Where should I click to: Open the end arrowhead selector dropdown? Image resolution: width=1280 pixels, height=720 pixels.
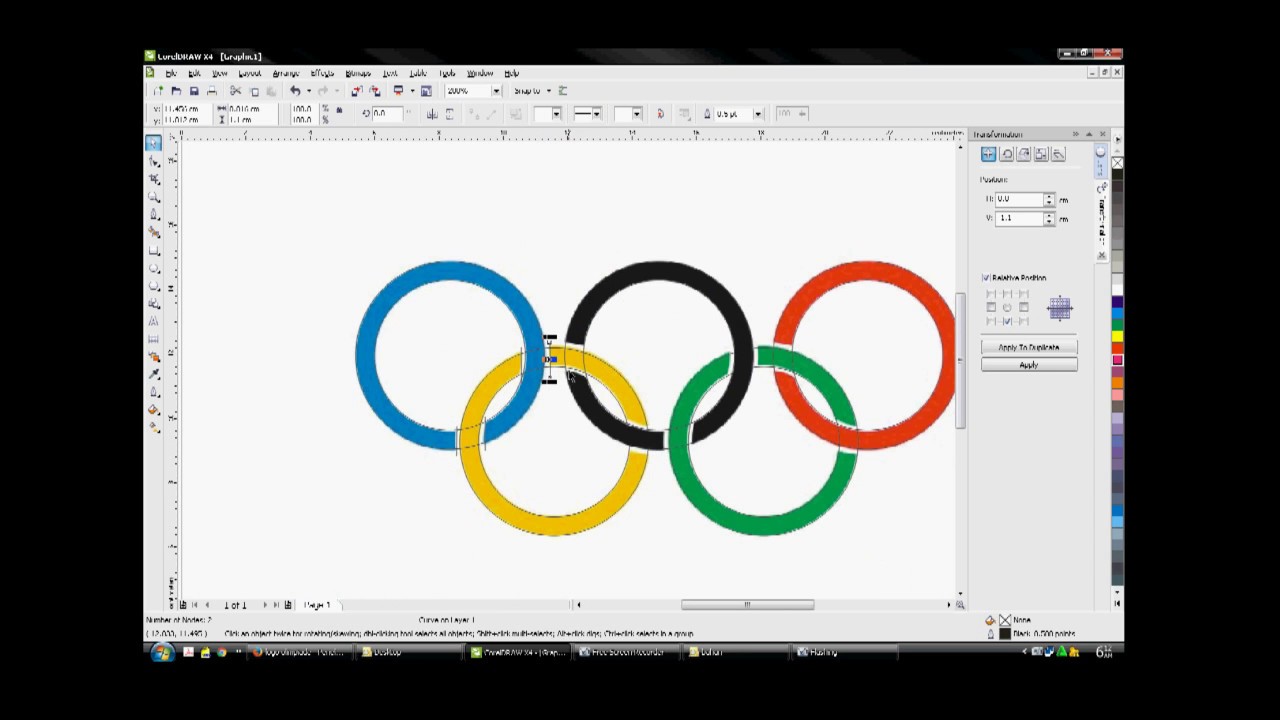637,114
